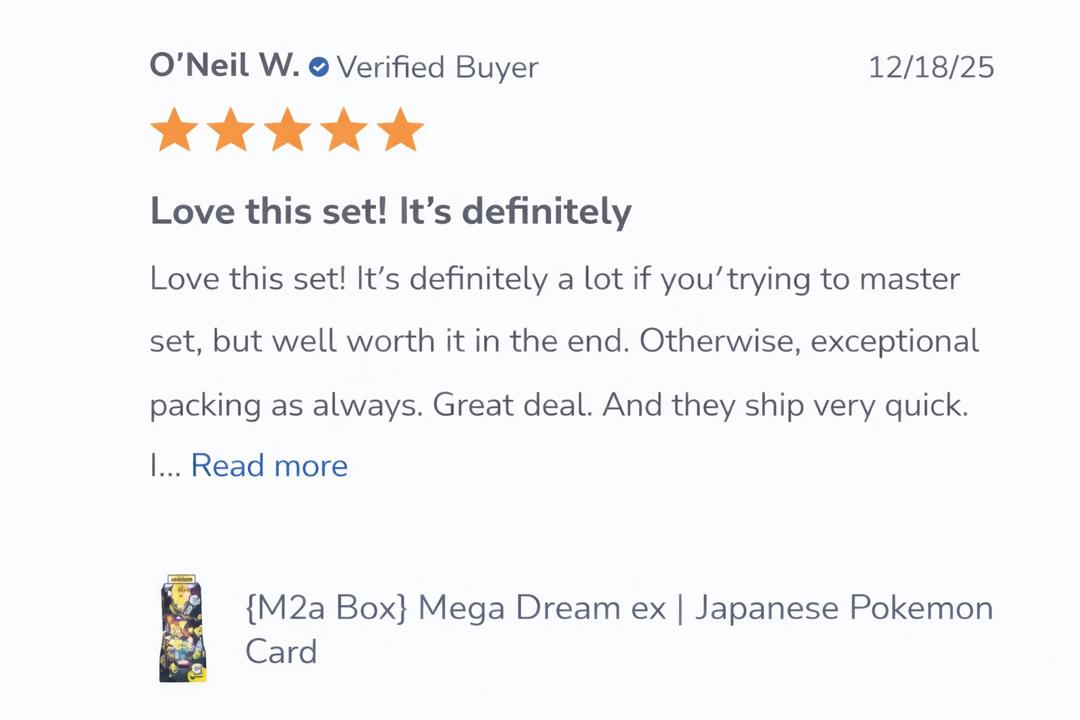
Task: Select the fifth rating star
Action: coord(401,131)
